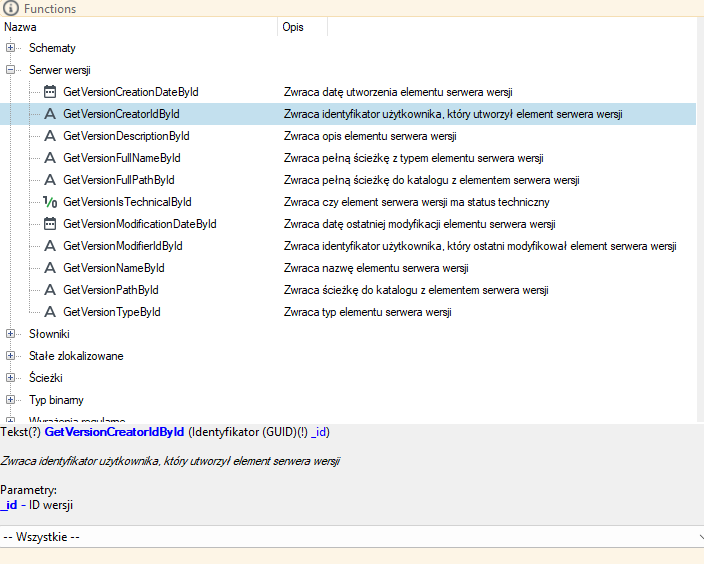Expand the Słowniki tree node

tap(10, 334)
